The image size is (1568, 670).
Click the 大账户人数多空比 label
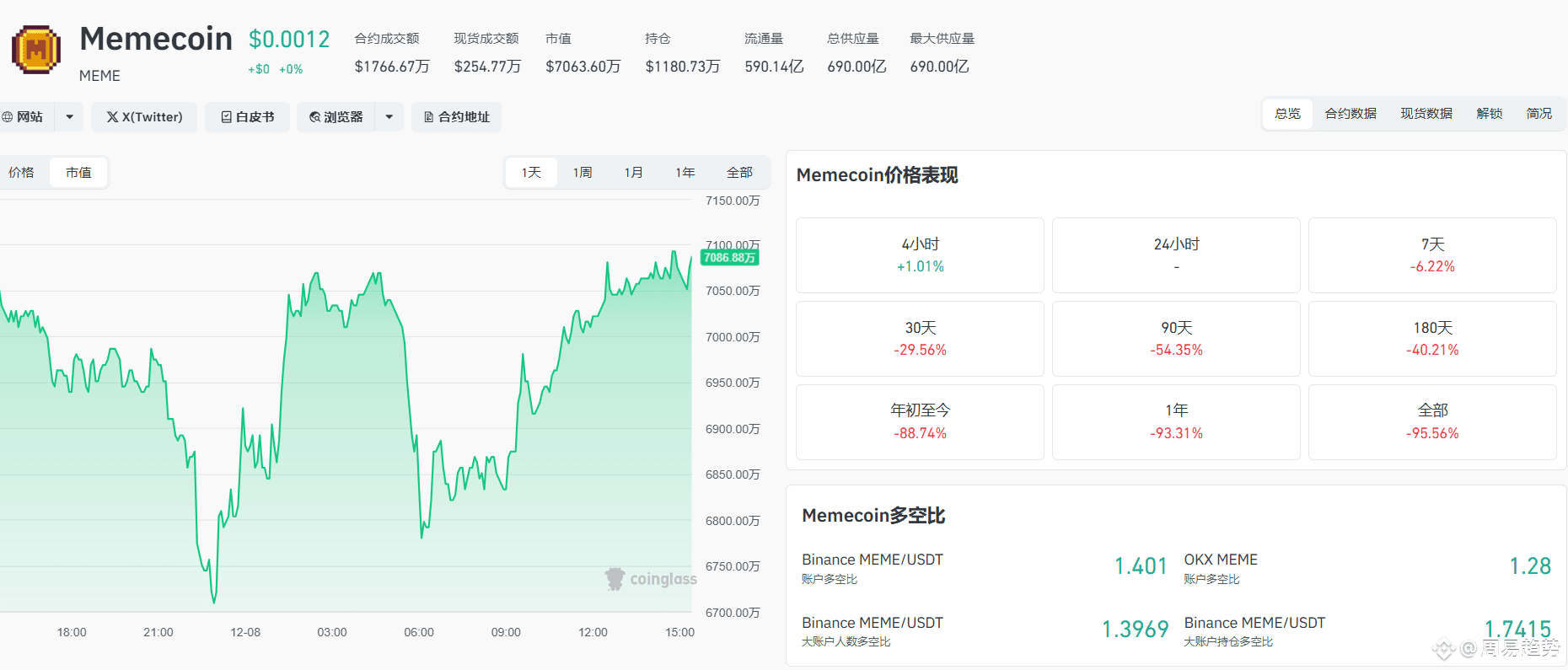pyautogui.click(x=846, y=642)
